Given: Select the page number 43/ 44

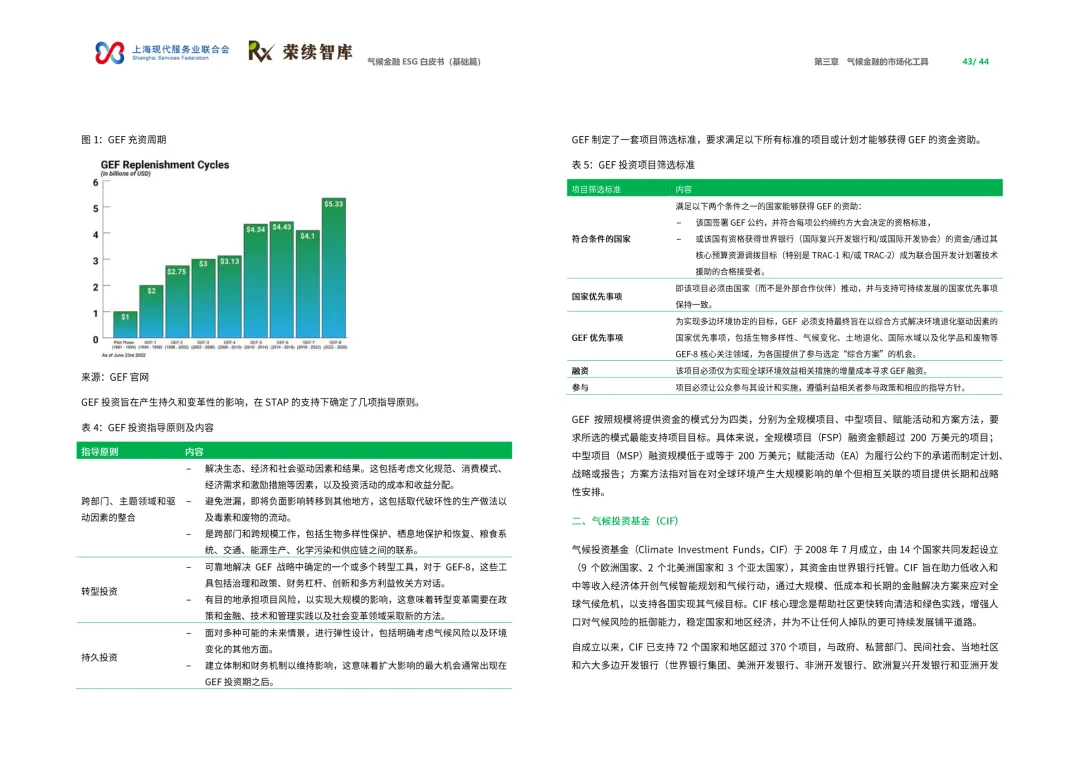Looking at the screenshot, I should (975, 61).
